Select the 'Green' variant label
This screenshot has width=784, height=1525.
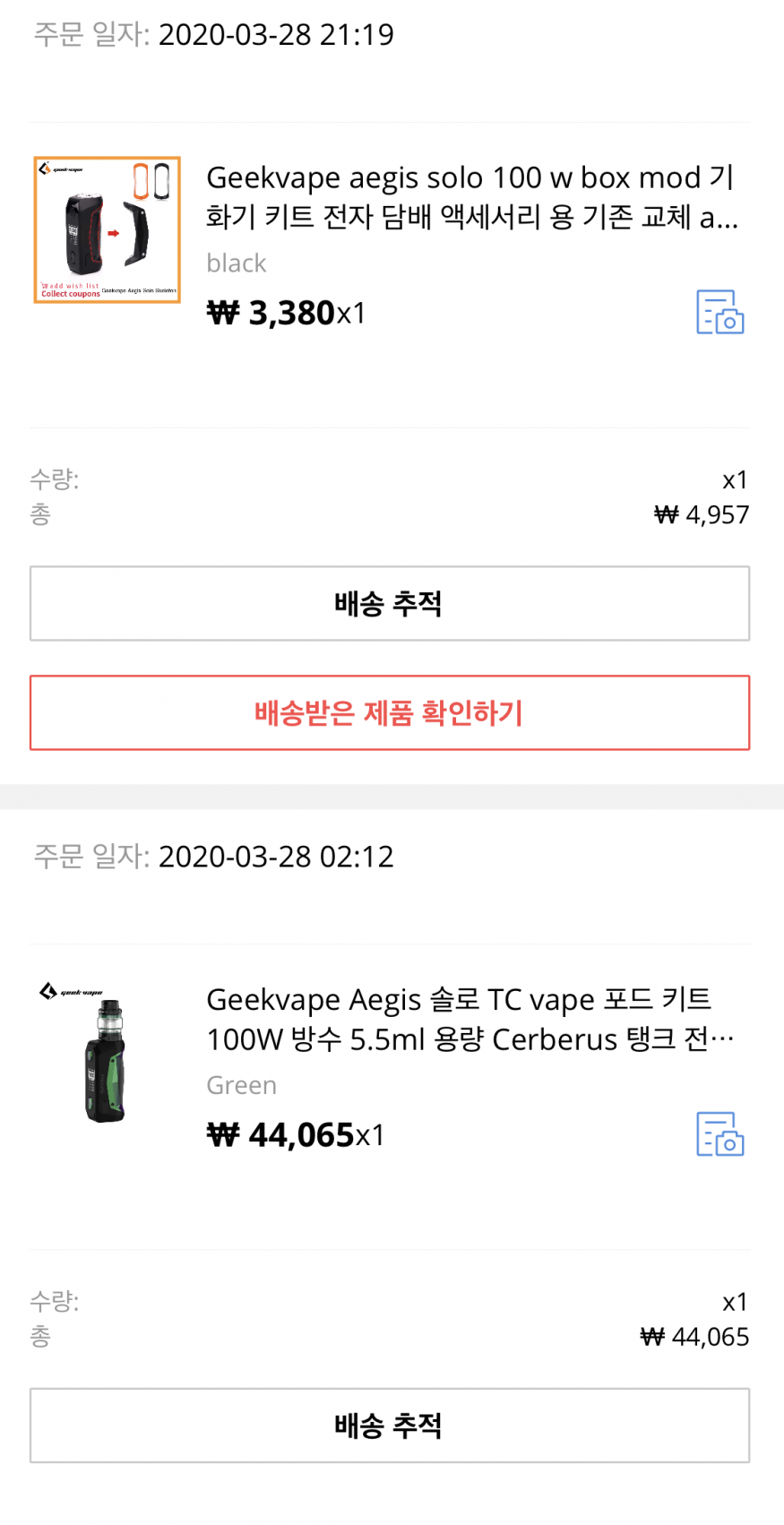(x=242, y=1085)
